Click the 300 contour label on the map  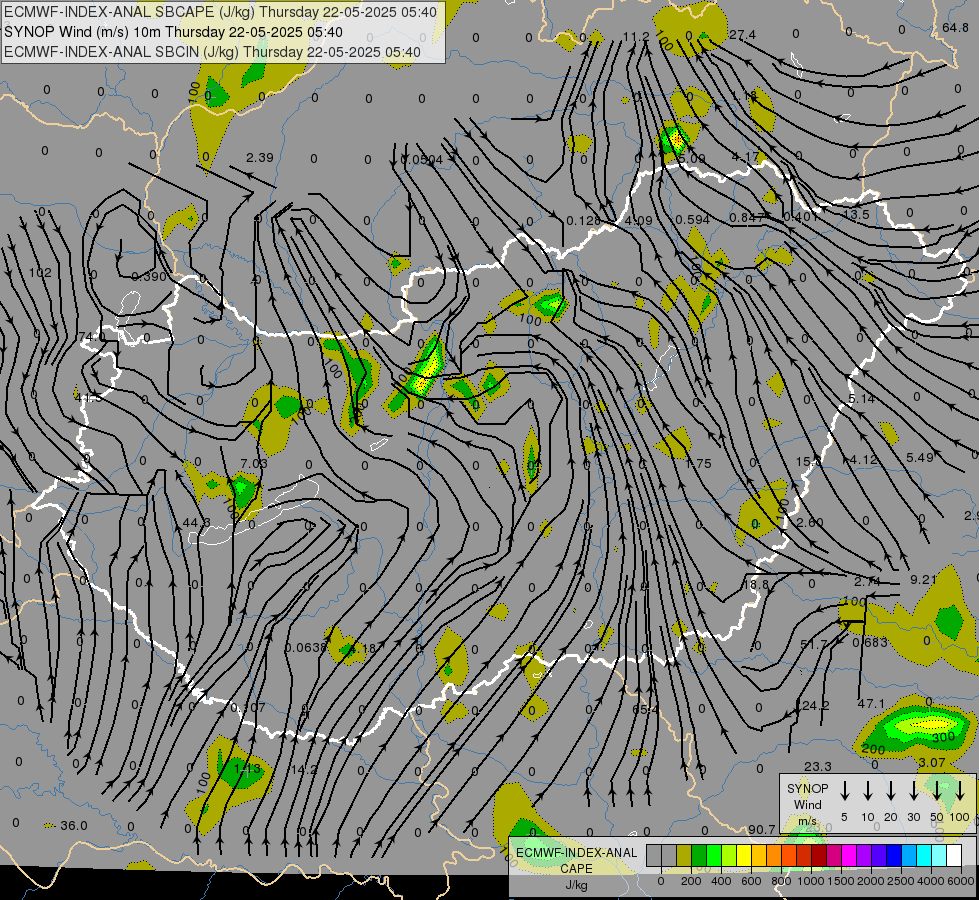[943, 737]
